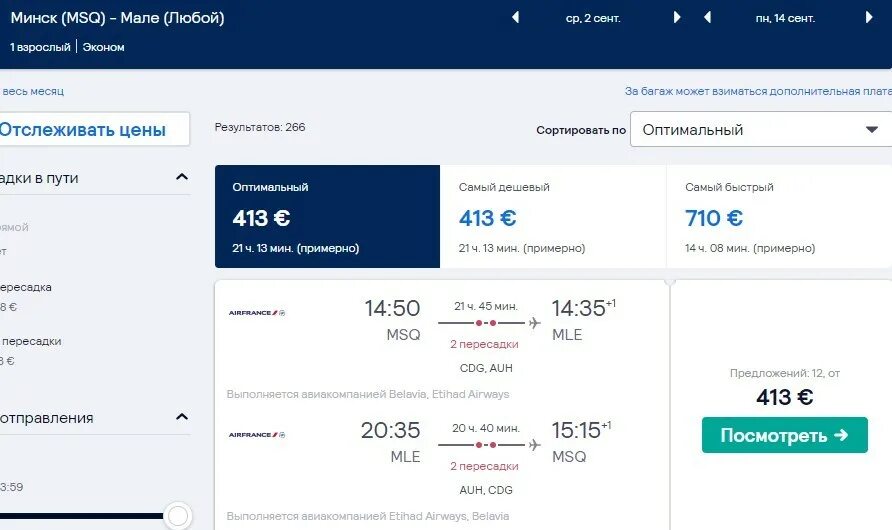
Task: Go to next departure date after ср, 2 сент.
Action: [x=677, y=18]
